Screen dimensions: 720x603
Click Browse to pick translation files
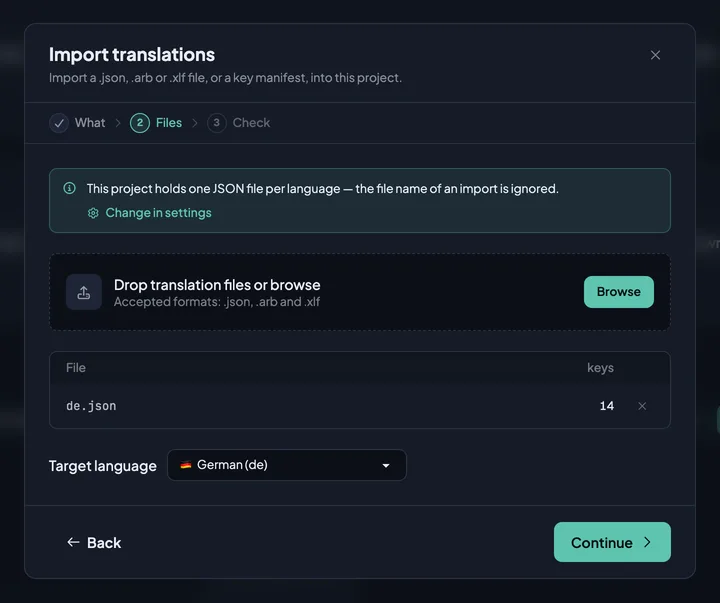[619, 292]
